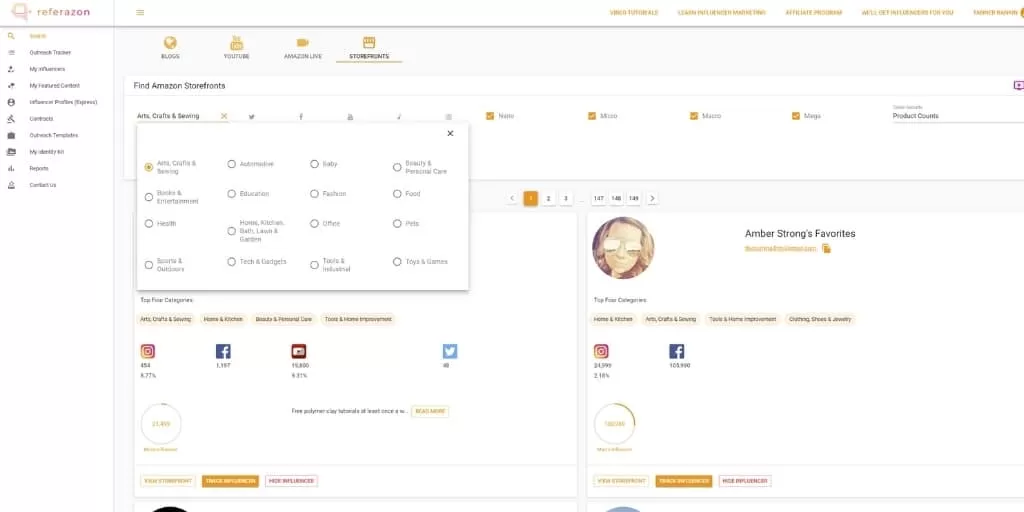Select the Health category radio button
The height and width of the screenshot is (512, 1024).
coord(149,223)
